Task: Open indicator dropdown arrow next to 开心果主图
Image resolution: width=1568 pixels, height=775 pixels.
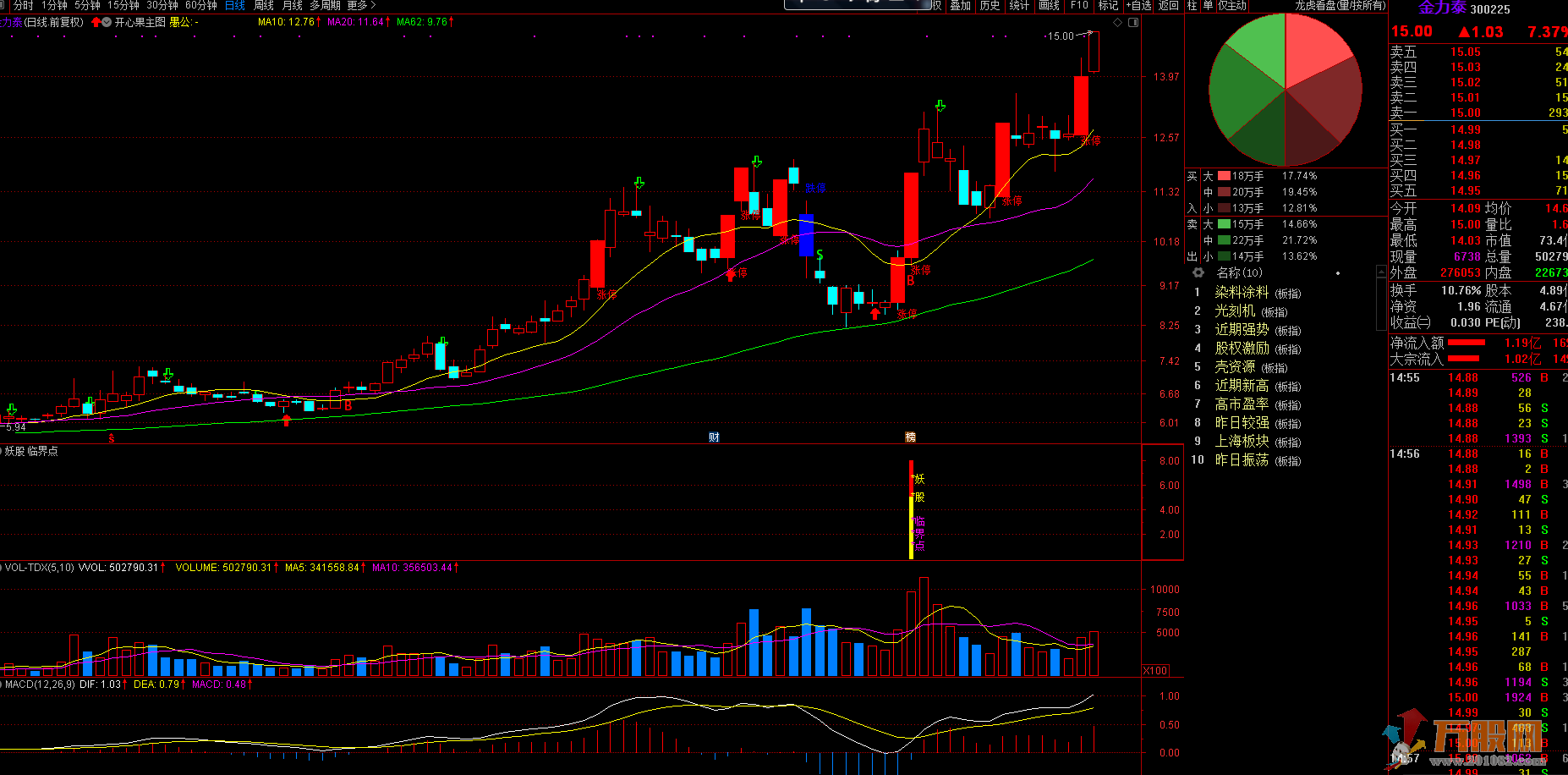Action: [x=107, y=22]
